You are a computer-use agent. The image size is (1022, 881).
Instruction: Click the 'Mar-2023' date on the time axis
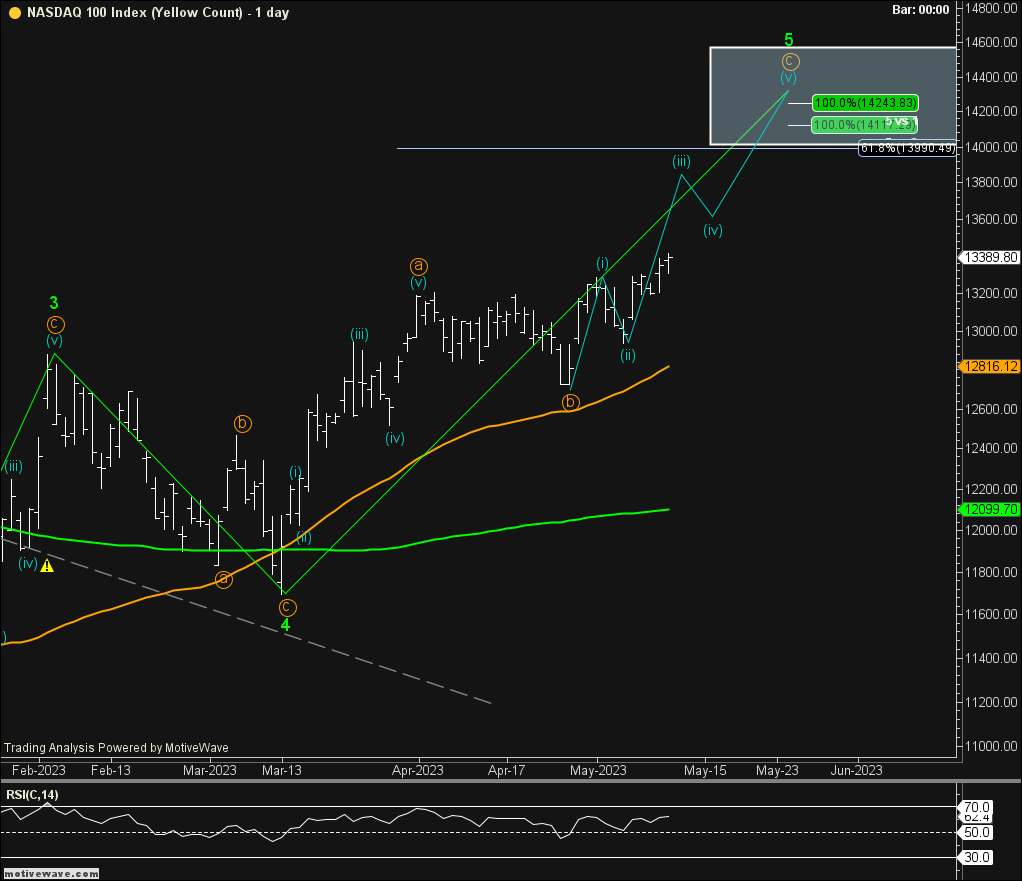point(210,770)
